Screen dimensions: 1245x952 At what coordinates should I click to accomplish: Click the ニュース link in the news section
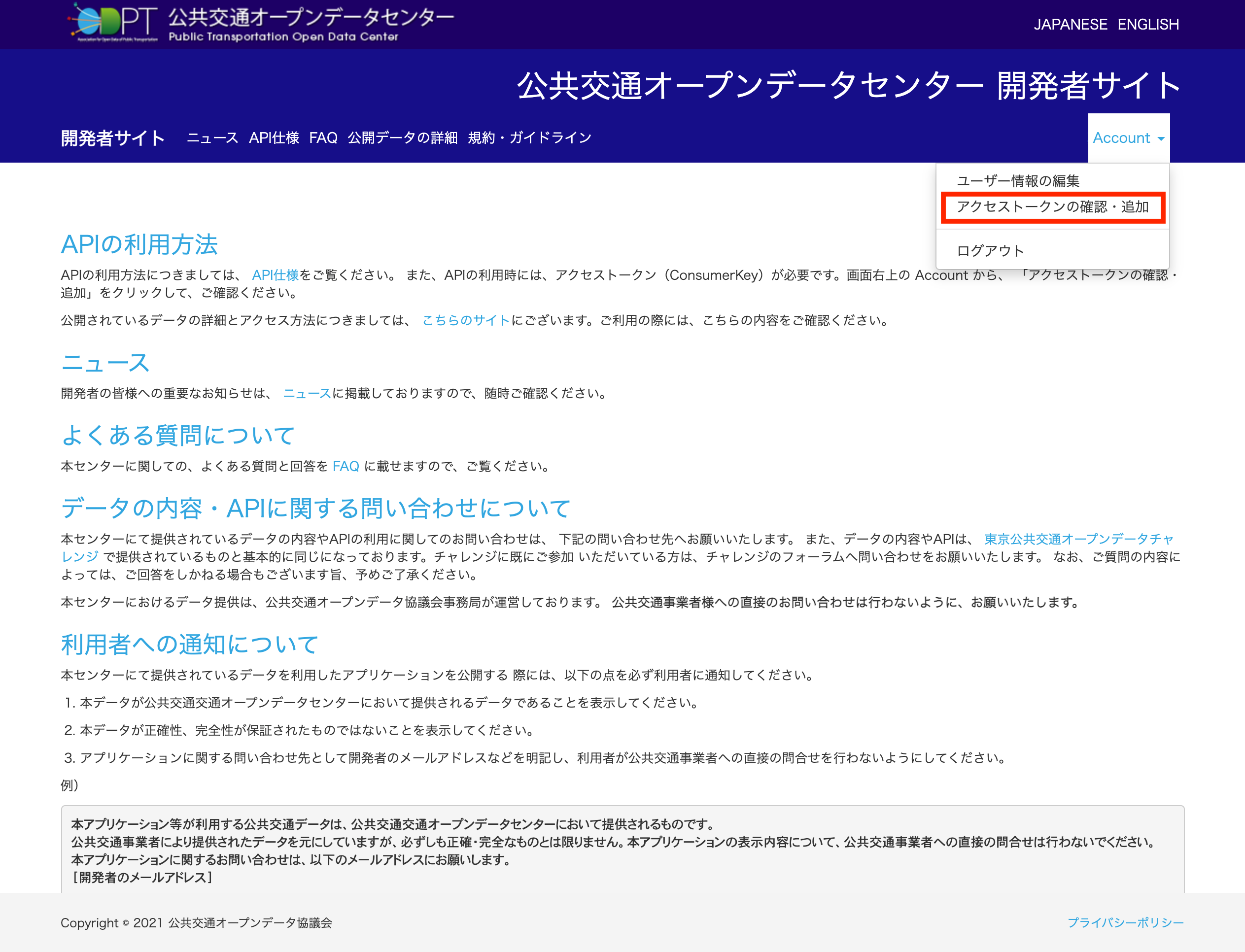307,393
